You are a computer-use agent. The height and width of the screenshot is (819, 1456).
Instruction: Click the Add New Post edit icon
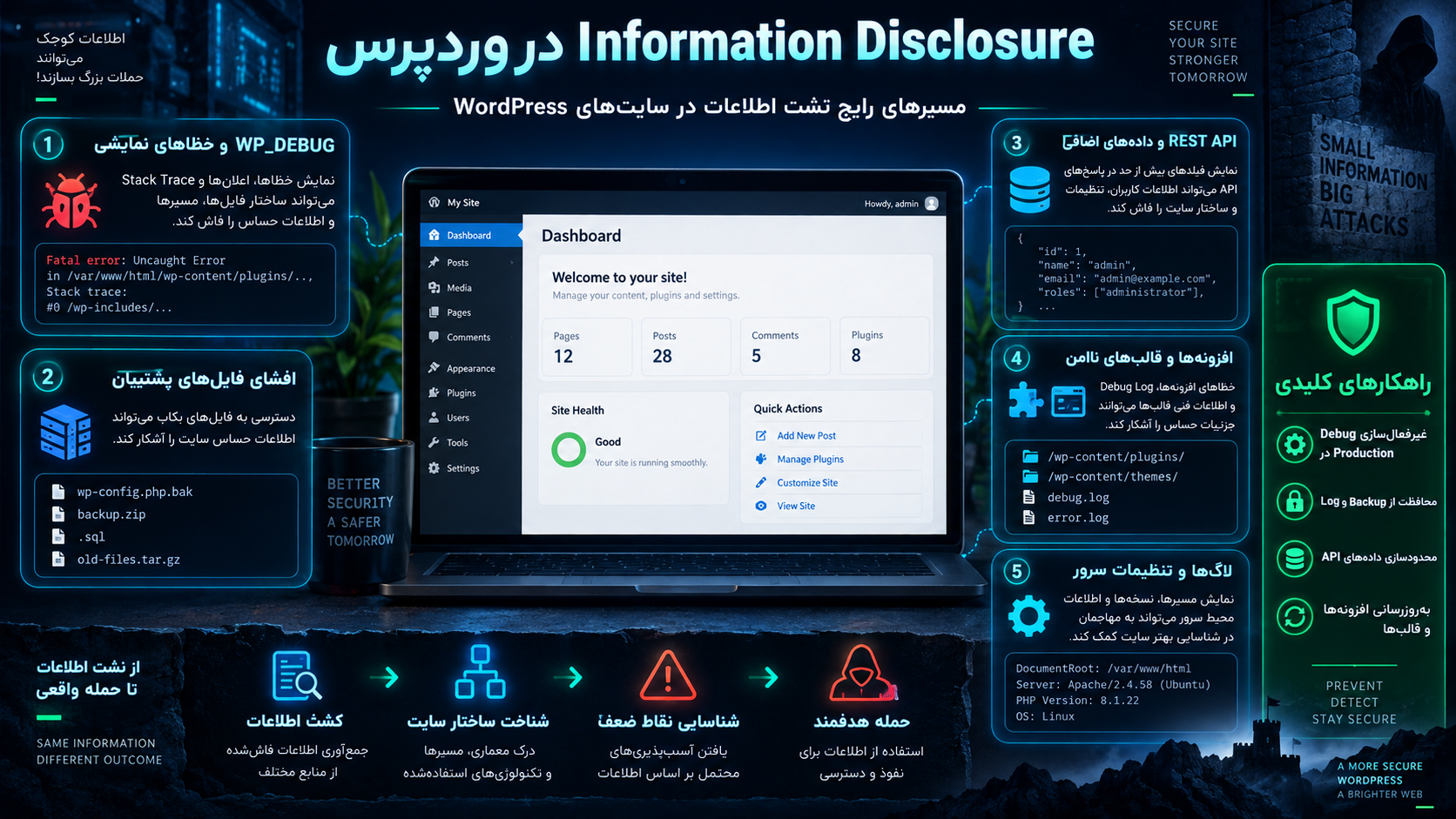coord(761,435)
